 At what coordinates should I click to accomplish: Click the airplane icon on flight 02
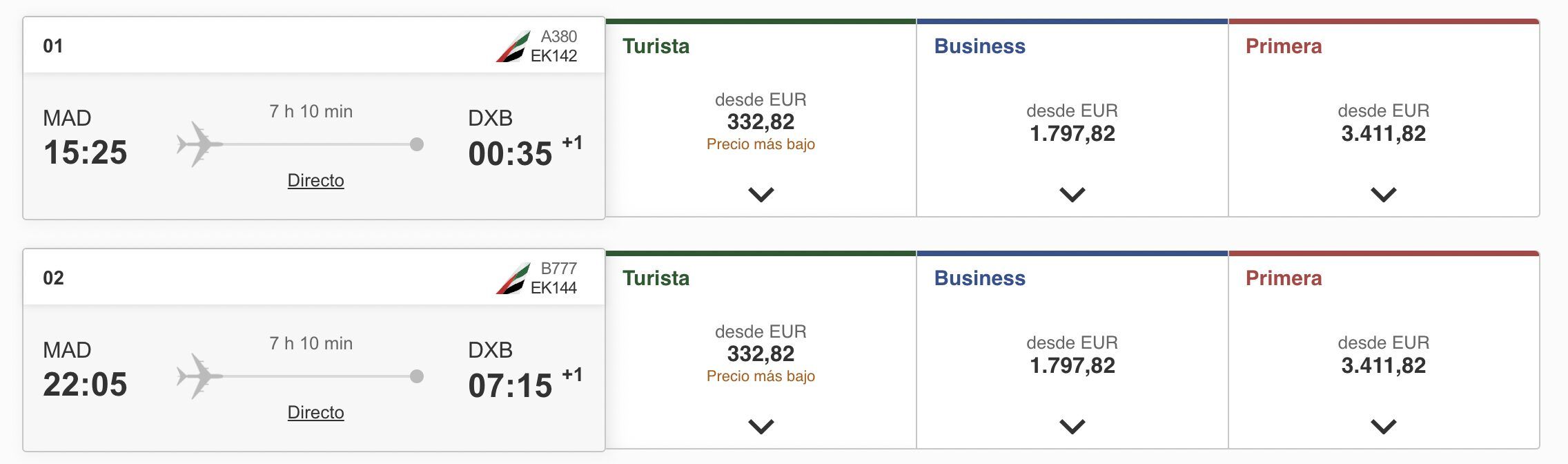(x=199, y=376)
